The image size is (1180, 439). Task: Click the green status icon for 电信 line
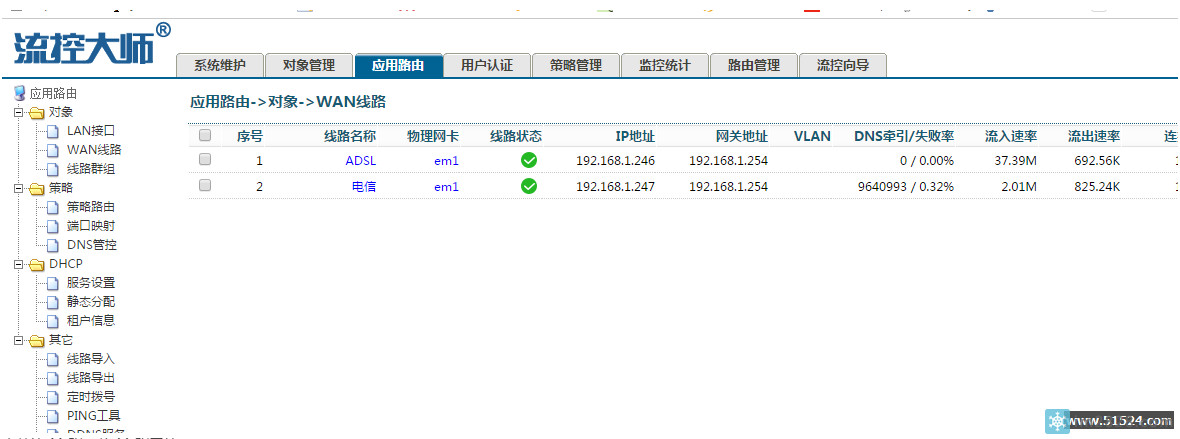click(x=529, y=186)
